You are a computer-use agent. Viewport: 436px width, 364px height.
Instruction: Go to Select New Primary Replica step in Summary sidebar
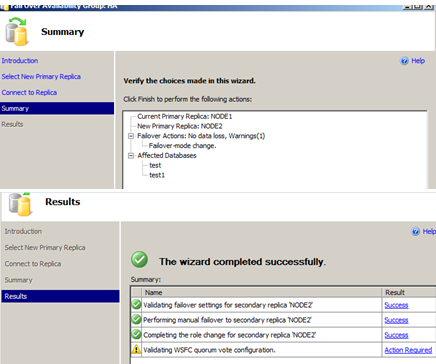(41, 77)
